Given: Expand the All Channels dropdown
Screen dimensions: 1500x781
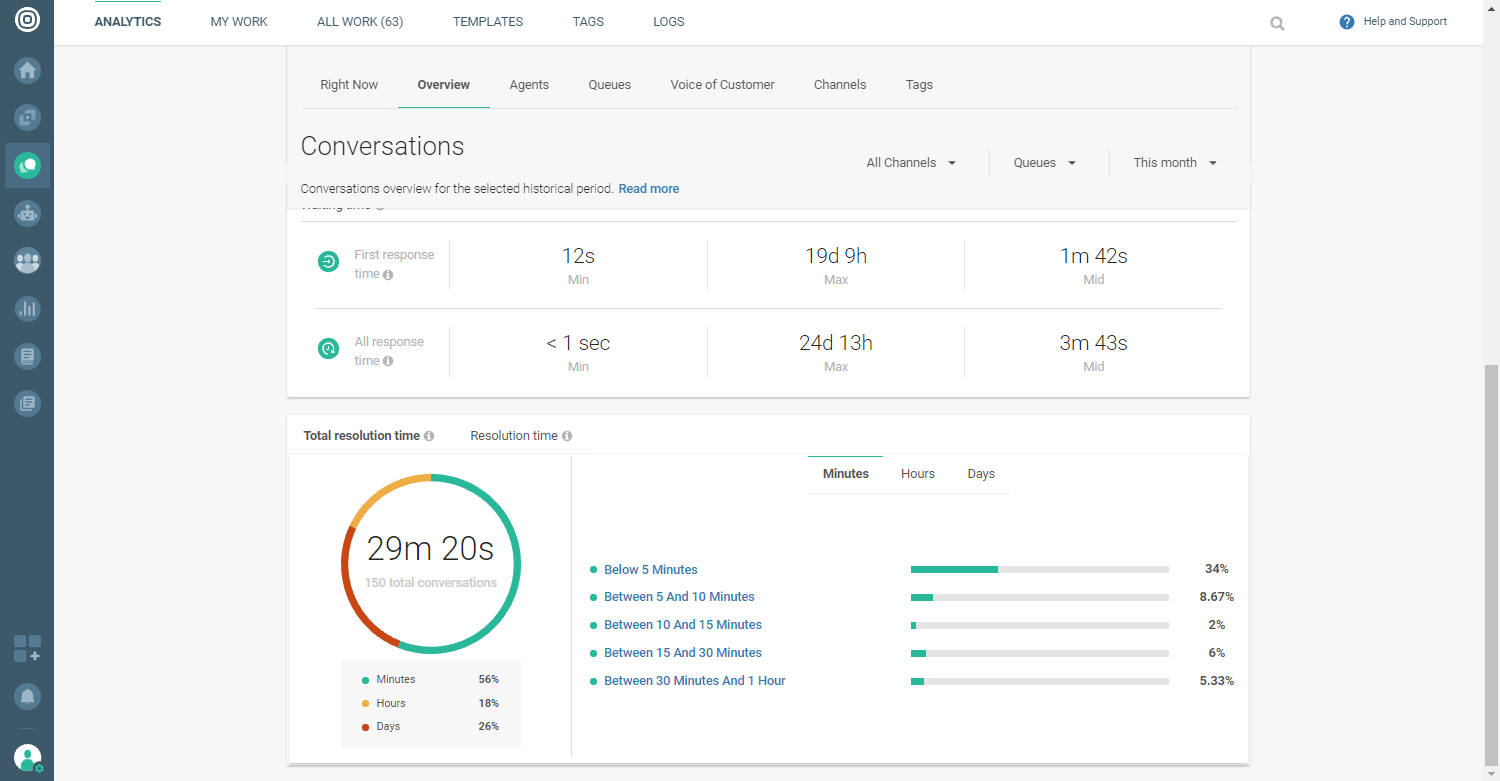Looking at the screenshot, I should tap(911, 163).
